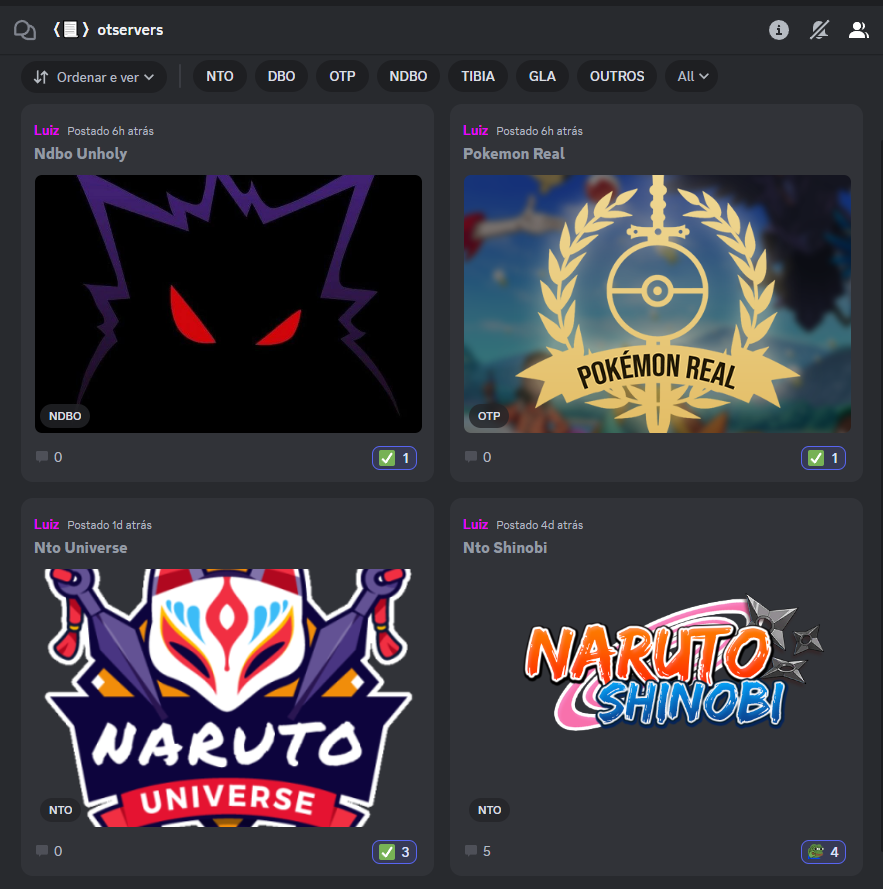Image resolution: width=883 pixels, height=889 pixels.
Task: Show member list icon
Action: (859, 29)
